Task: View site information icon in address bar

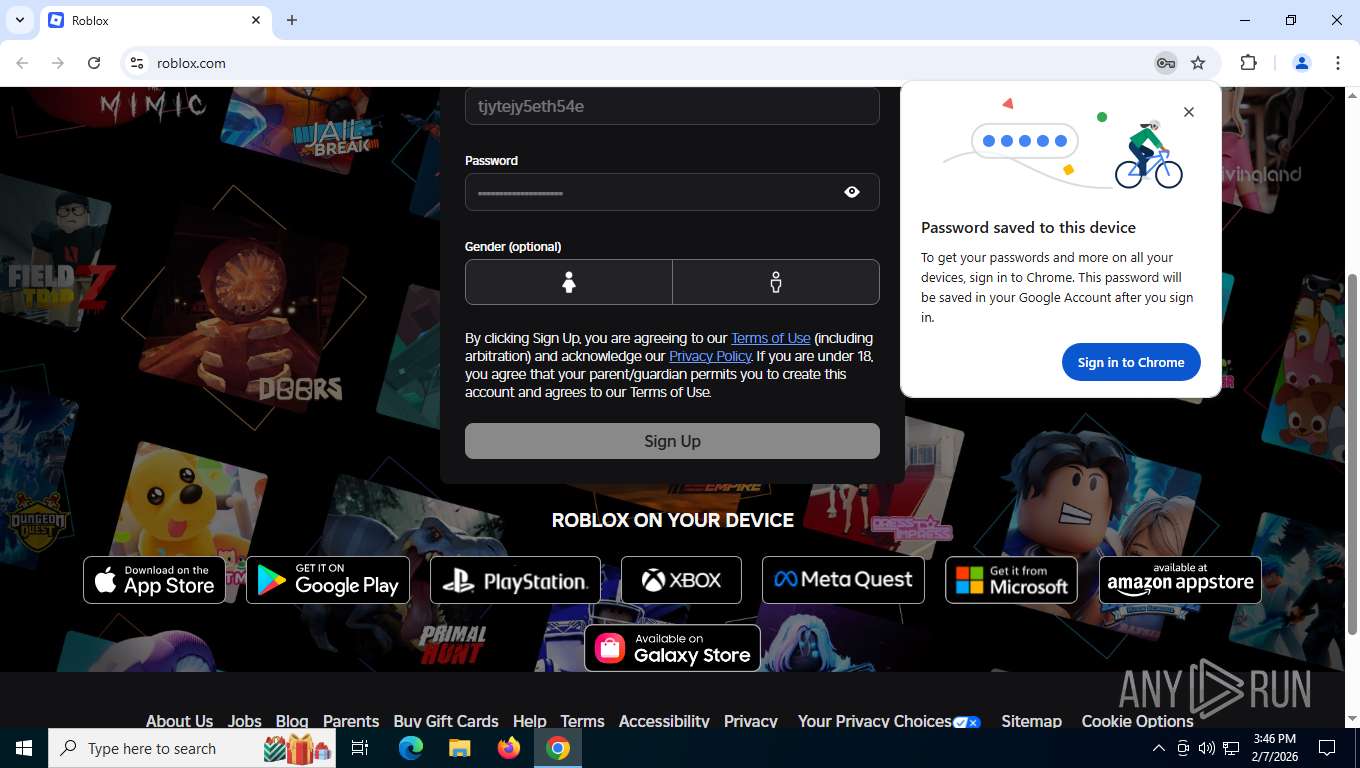Action: [x=137, y=63]
